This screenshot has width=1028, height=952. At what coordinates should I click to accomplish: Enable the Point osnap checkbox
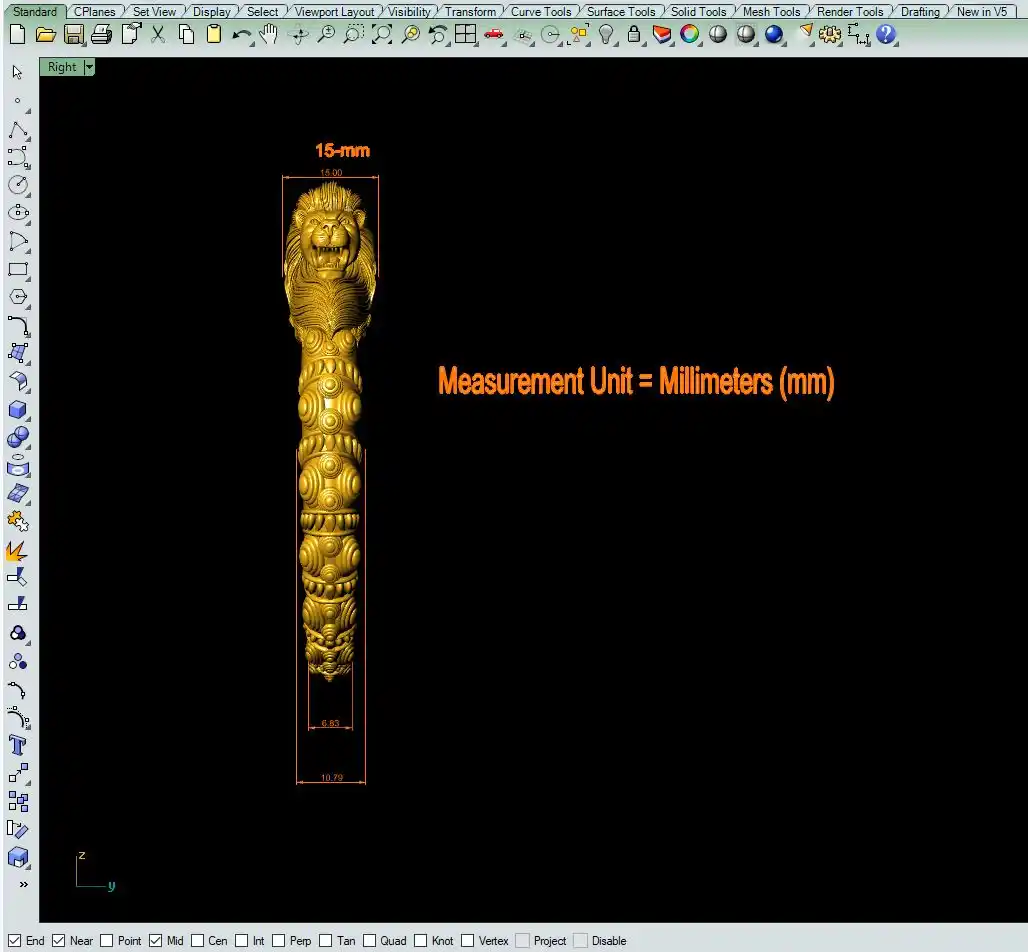[x=107, y=940]
